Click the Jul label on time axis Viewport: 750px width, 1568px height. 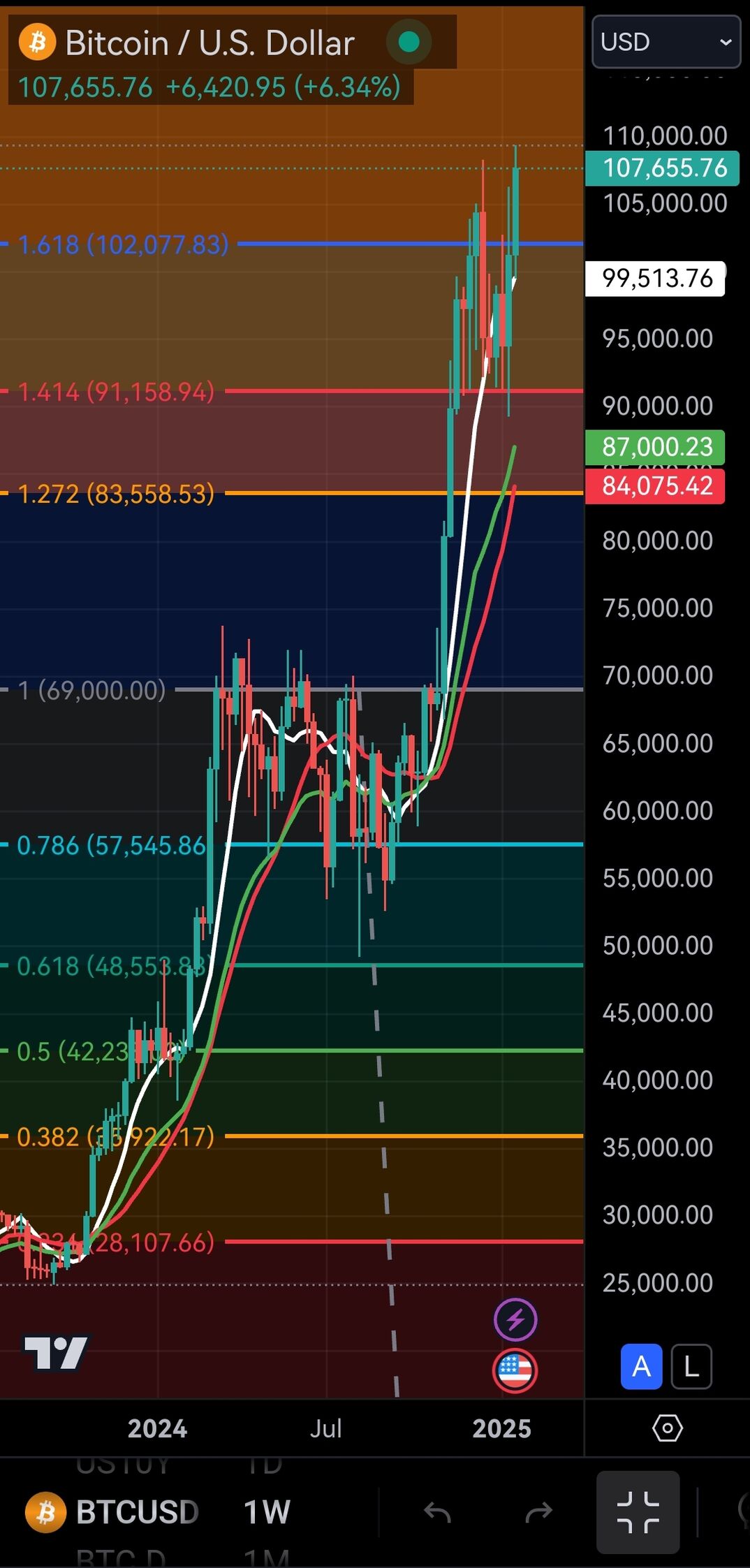coord(325,1428)
